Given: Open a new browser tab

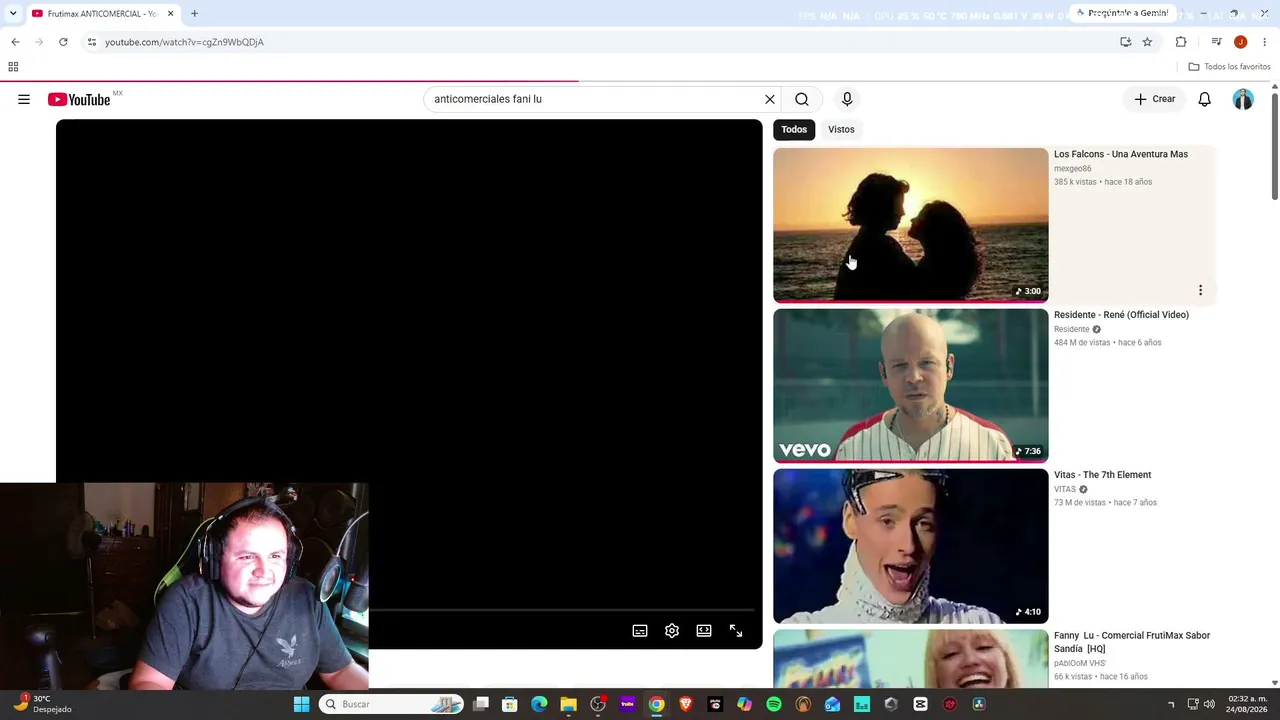Looking at the screenshot, I should pos(194,14).
